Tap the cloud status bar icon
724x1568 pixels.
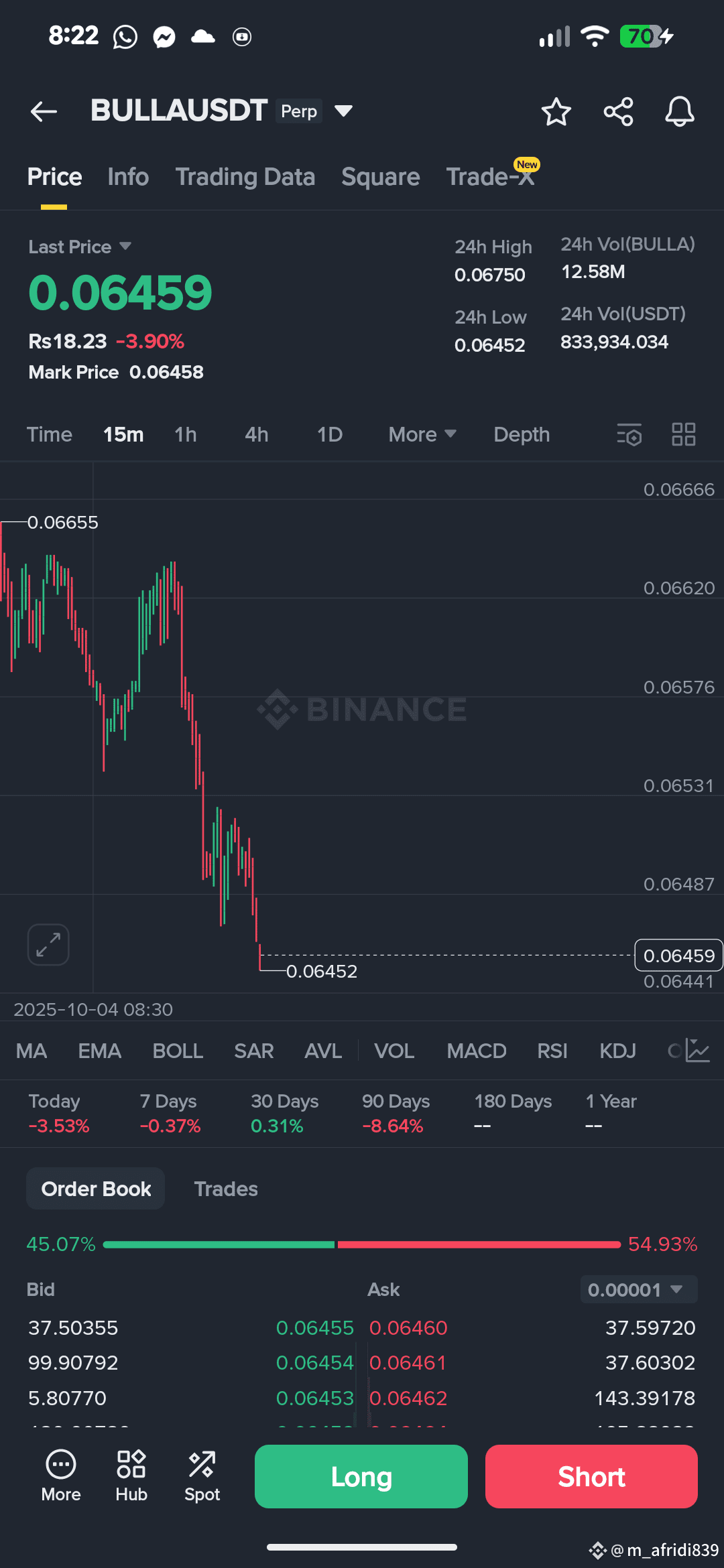(x=203, y=36)
